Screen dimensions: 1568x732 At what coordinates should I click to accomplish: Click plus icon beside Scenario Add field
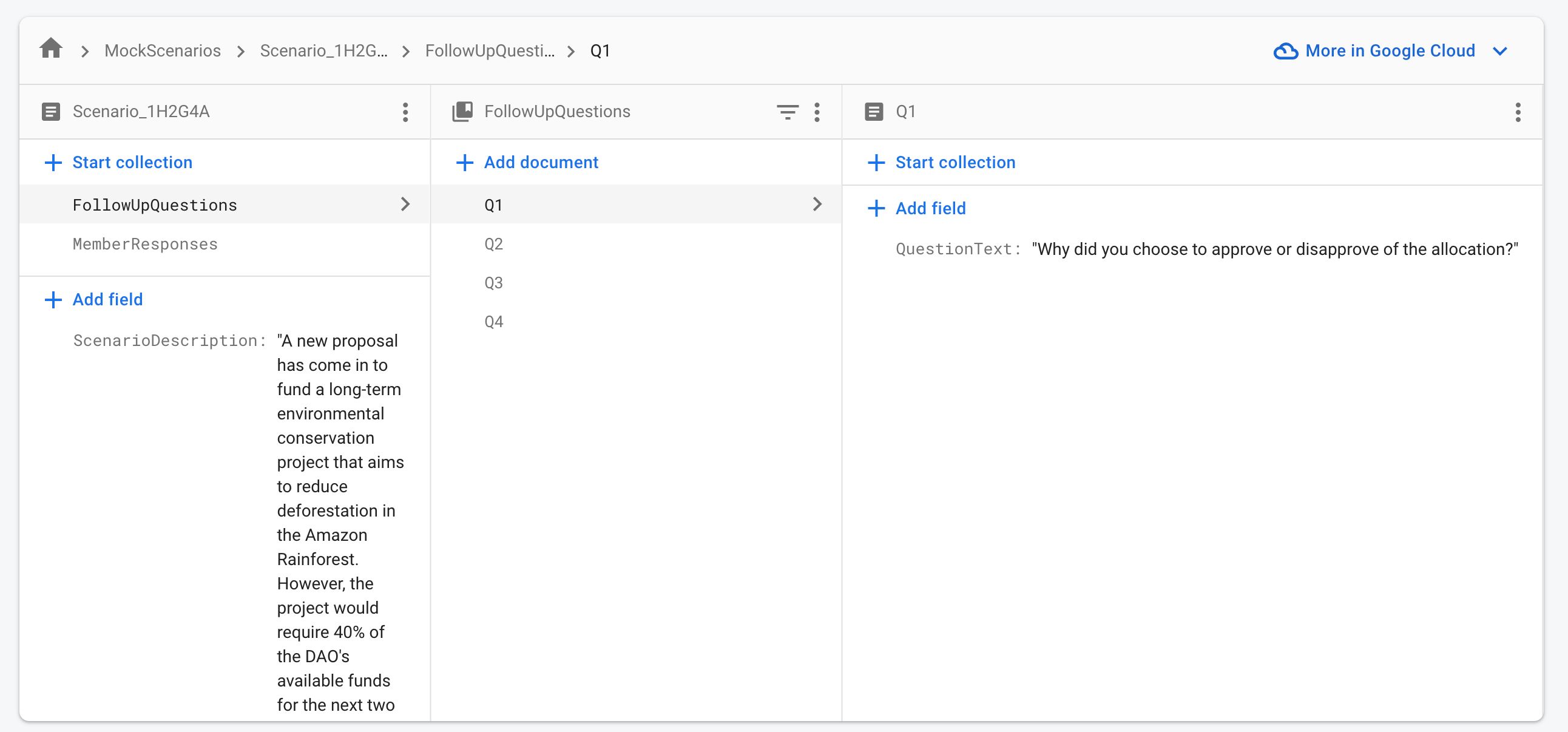53,299
